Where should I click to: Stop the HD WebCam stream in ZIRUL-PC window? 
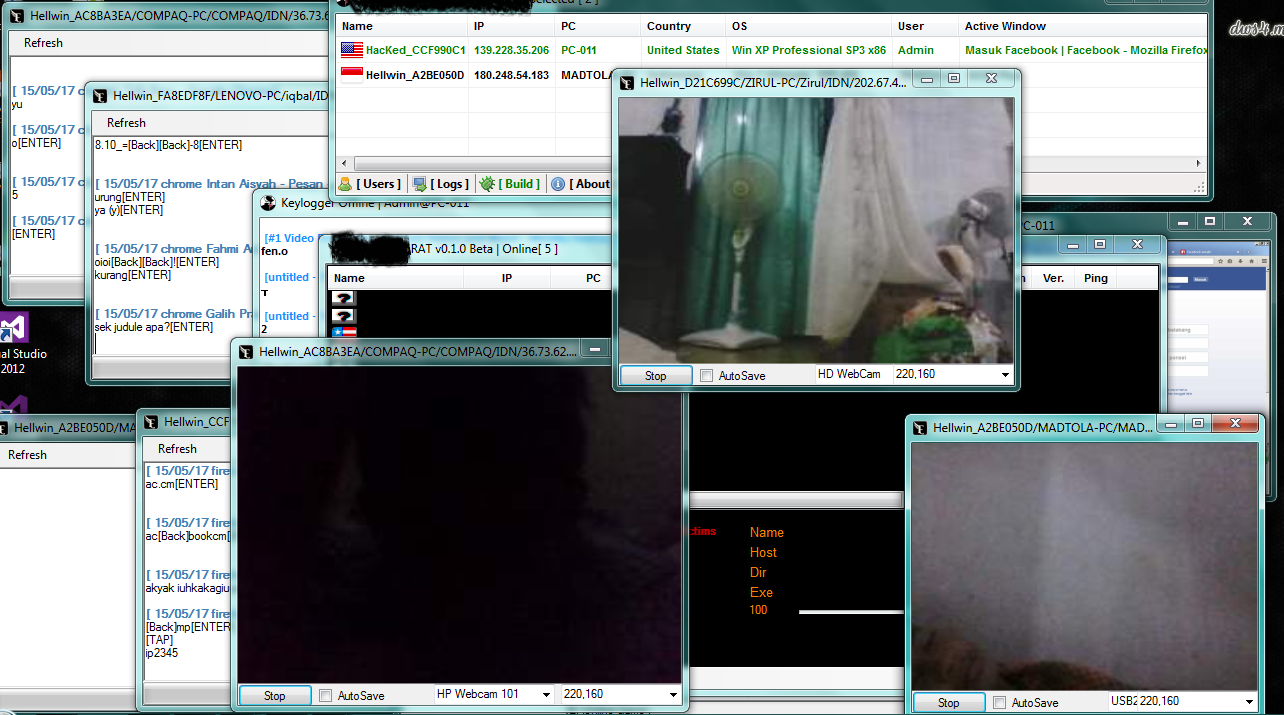[x=655, y=376]
